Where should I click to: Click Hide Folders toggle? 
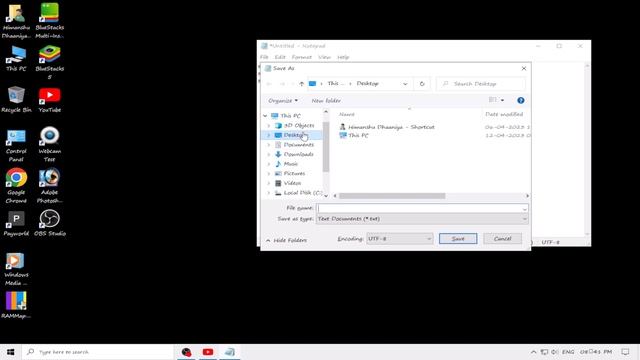286,240
